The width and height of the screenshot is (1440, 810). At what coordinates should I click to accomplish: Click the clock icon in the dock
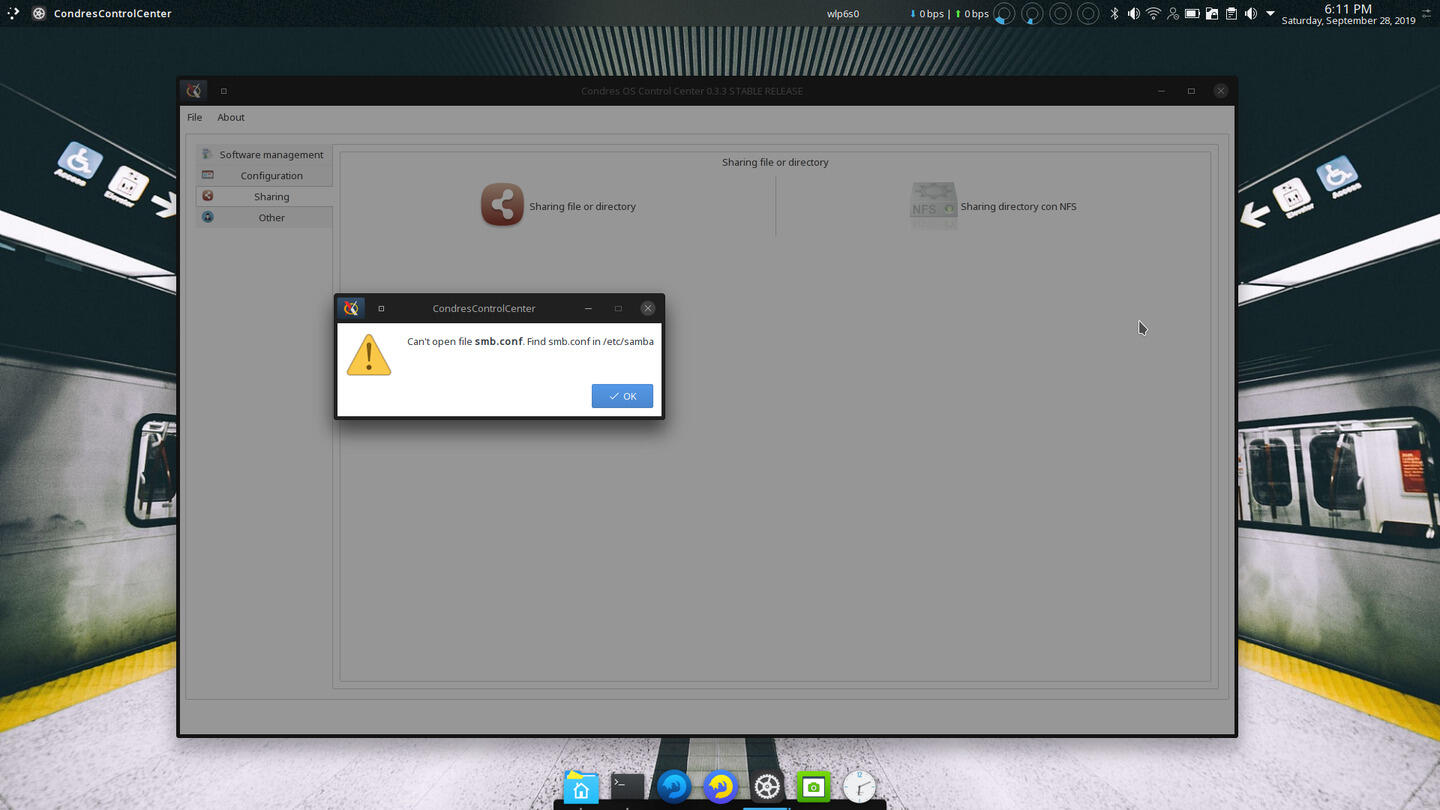(x=859, y=787)
